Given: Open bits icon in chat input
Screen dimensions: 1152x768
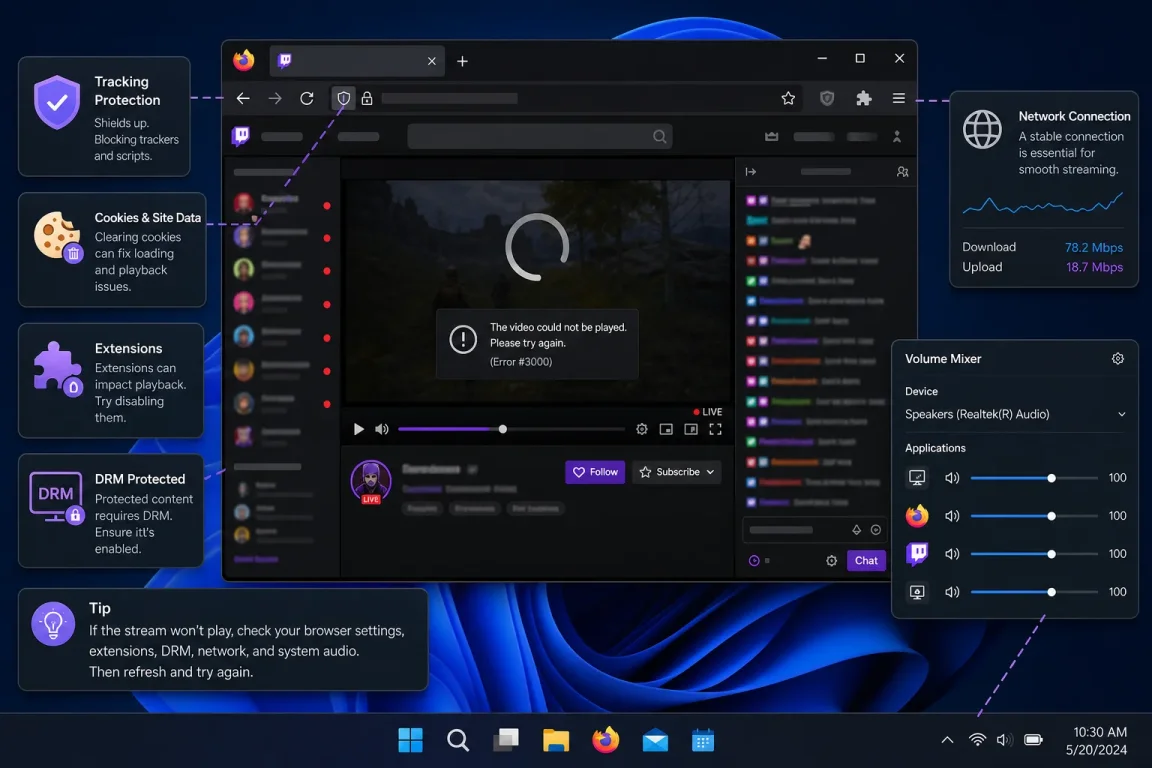Looking at the screenshot, I should (x=857, y=530).
